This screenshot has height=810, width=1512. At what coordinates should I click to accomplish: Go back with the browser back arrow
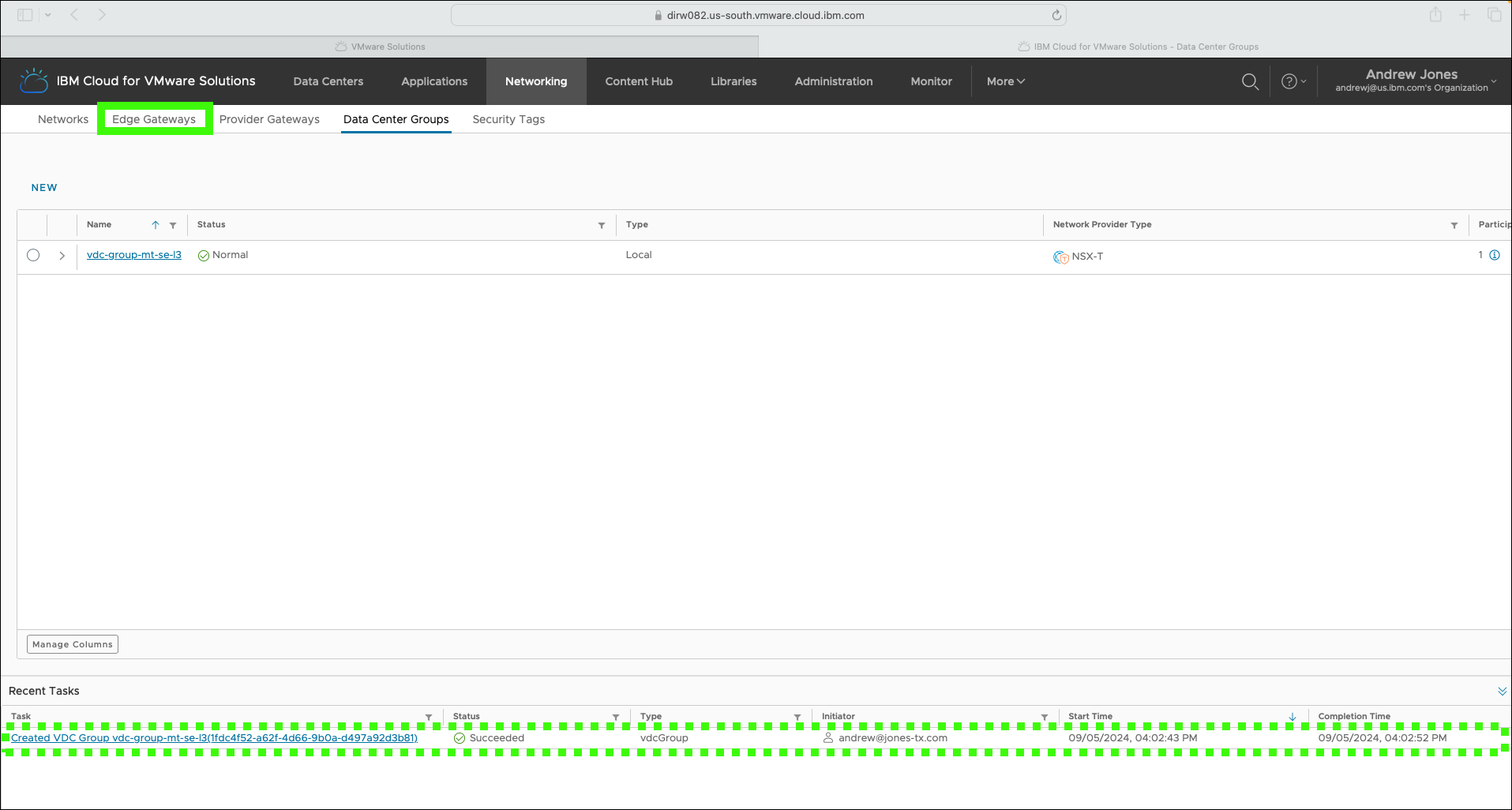74,15
